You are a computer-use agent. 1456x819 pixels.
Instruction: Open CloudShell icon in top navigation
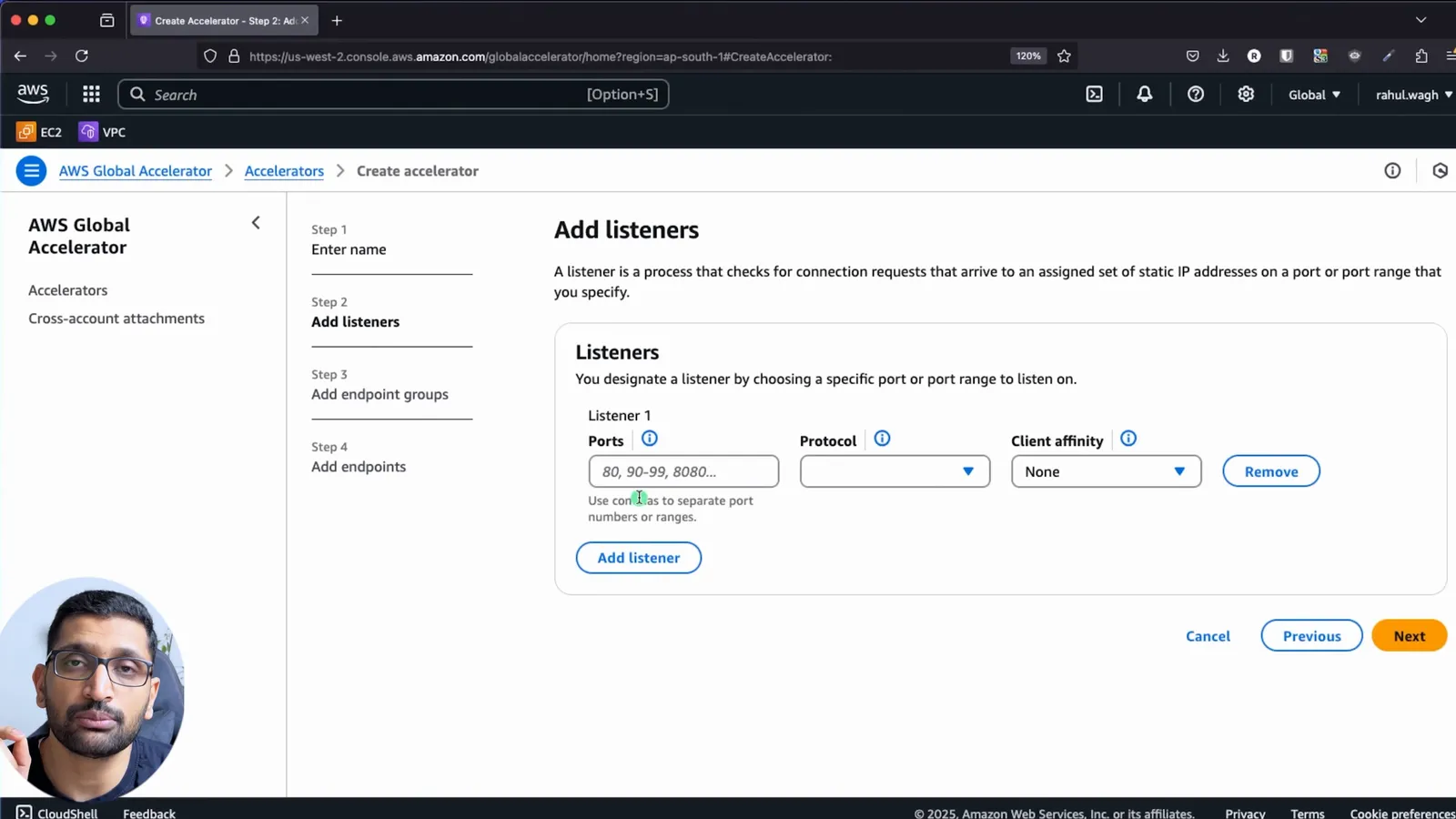tap(1095, 94)
